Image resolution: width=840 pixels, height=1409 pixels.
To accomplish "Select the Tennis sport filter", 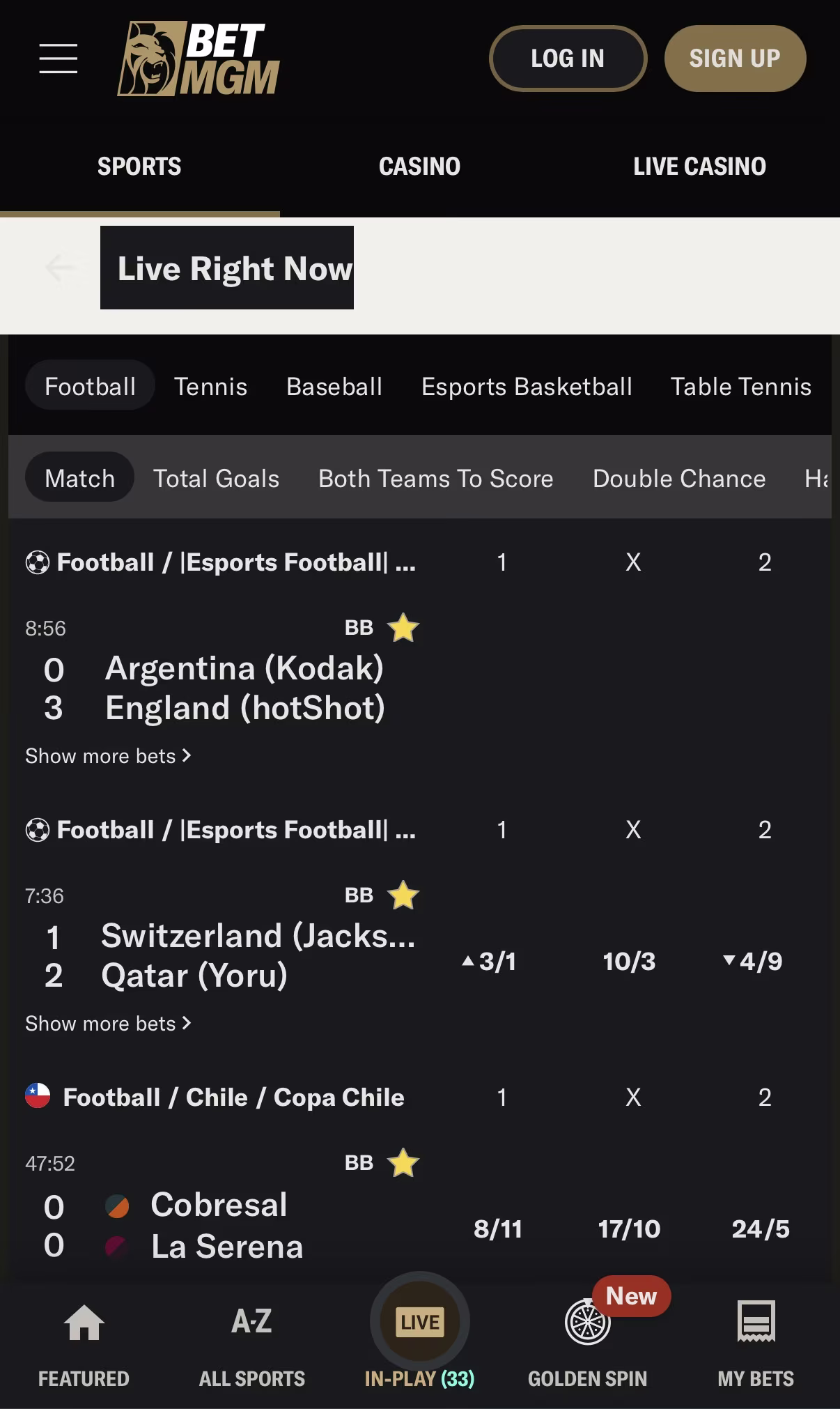I will (210, 386).
